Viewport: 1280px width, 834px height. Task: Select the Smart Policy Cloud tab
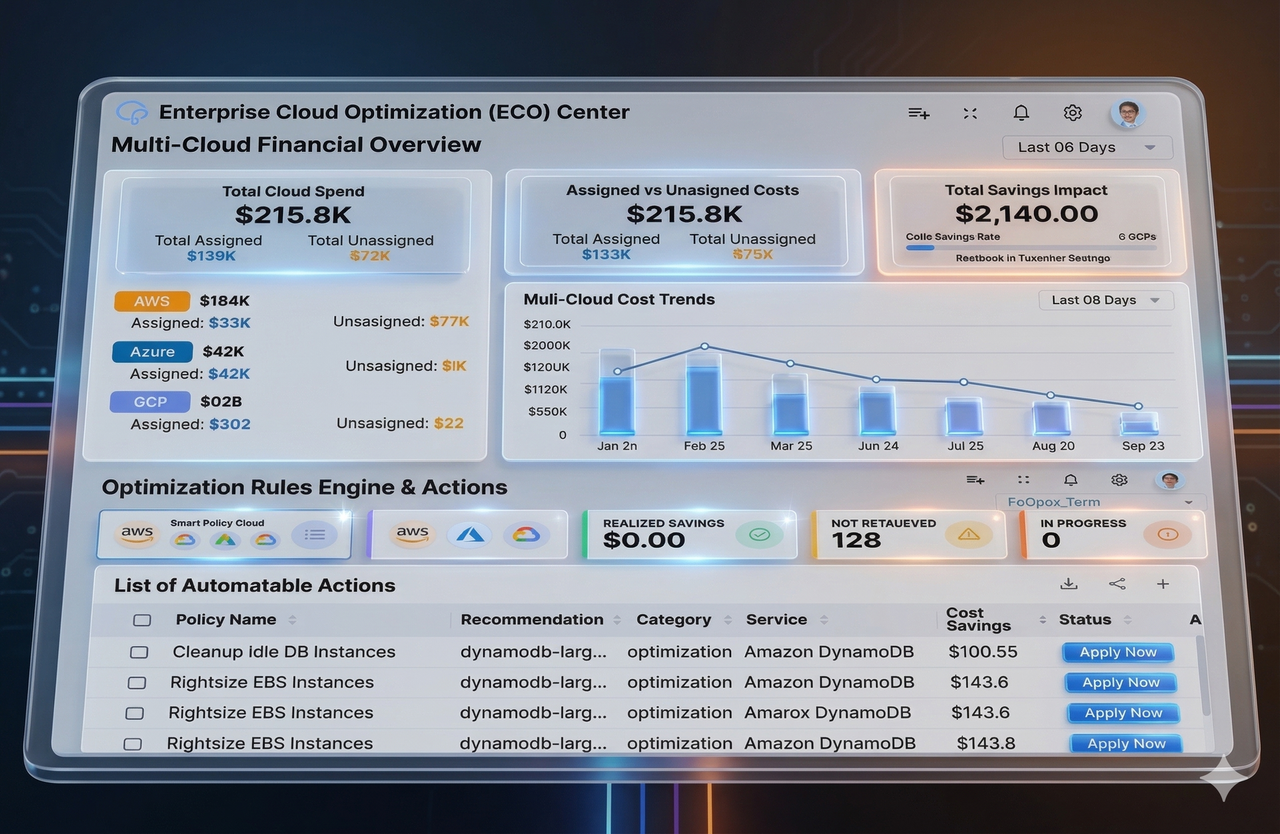pyautogui.click(x=222, y=533)
